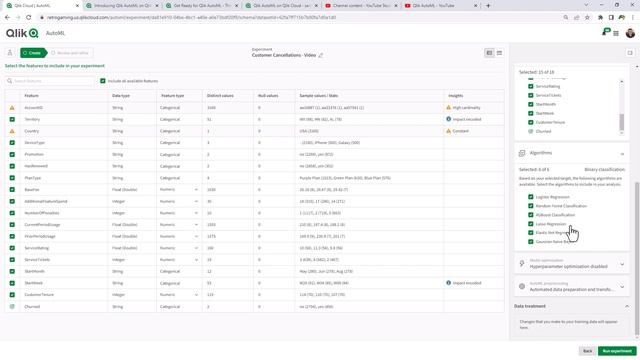The image size is (640, 360).
Task: Deselect the Logistic Regression algorithm
Action: click(x=531, y=197)
